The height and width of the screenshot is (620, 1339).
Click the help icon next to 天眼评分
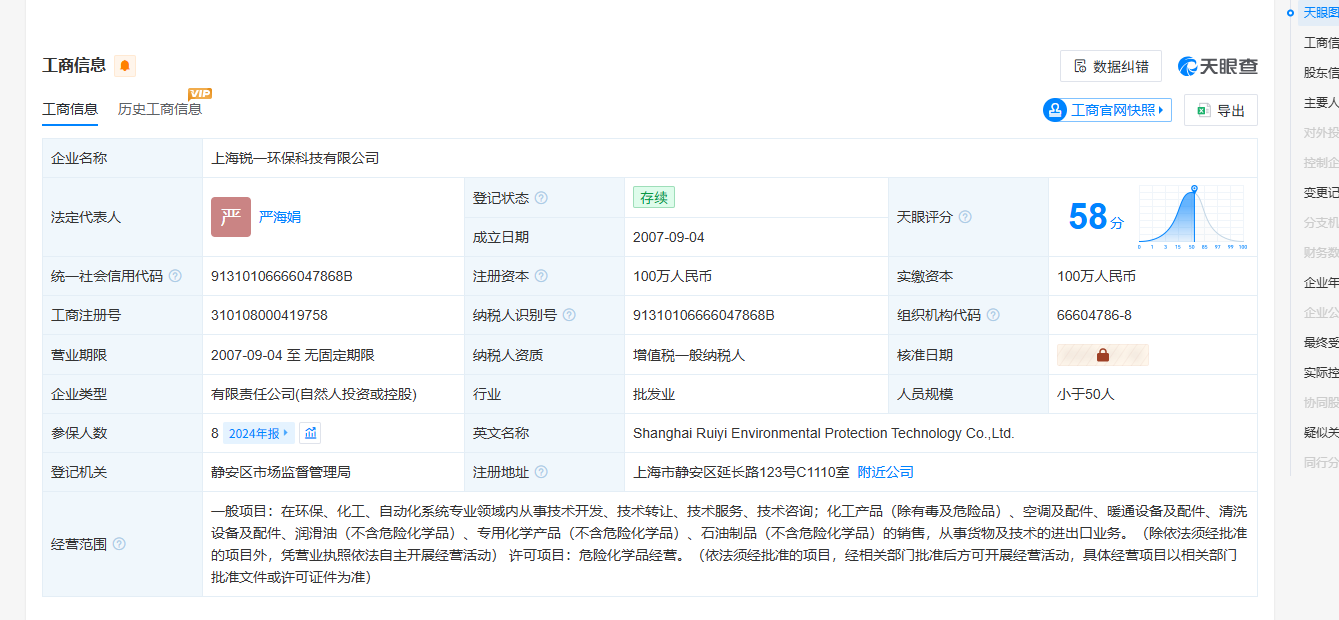pyautogui.click(x=965, y=217)
